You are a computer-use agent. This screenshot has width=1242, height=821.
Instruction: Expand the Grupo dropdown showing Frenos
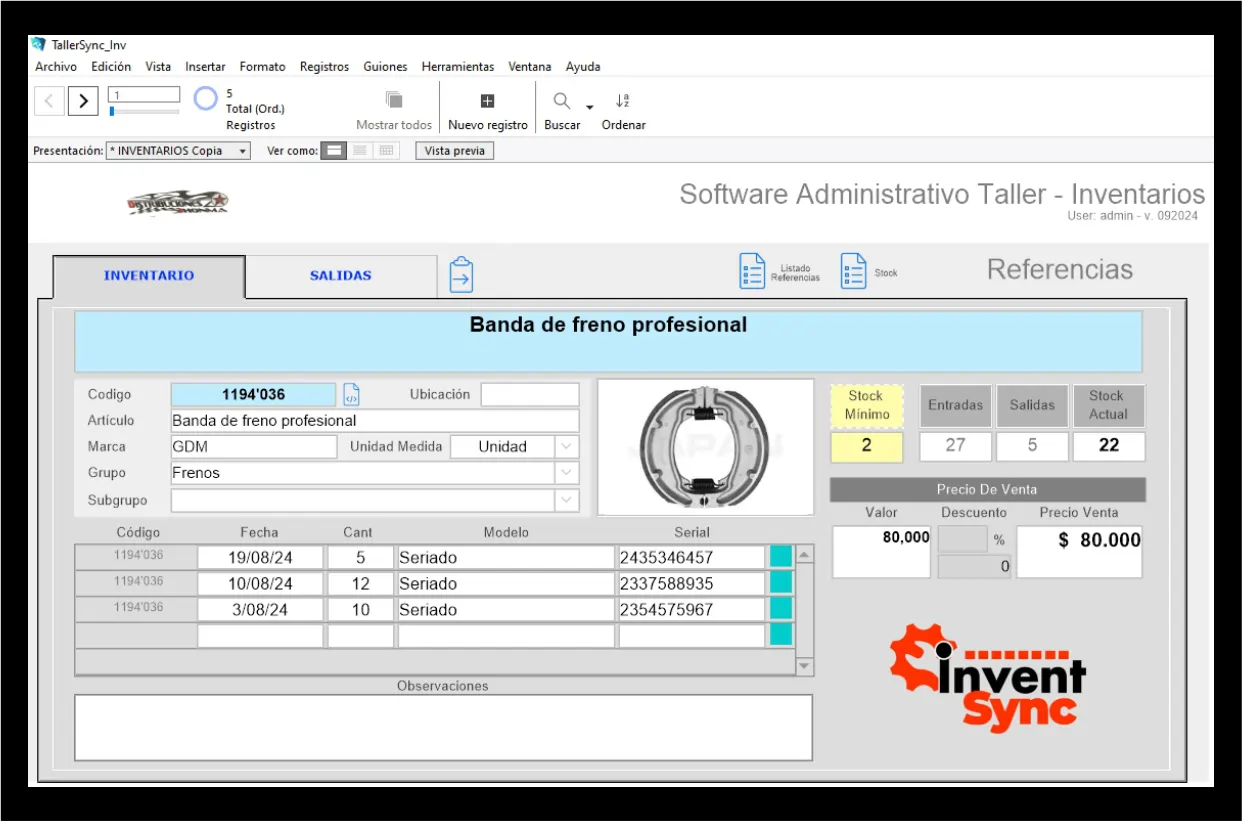click(567, 473)
